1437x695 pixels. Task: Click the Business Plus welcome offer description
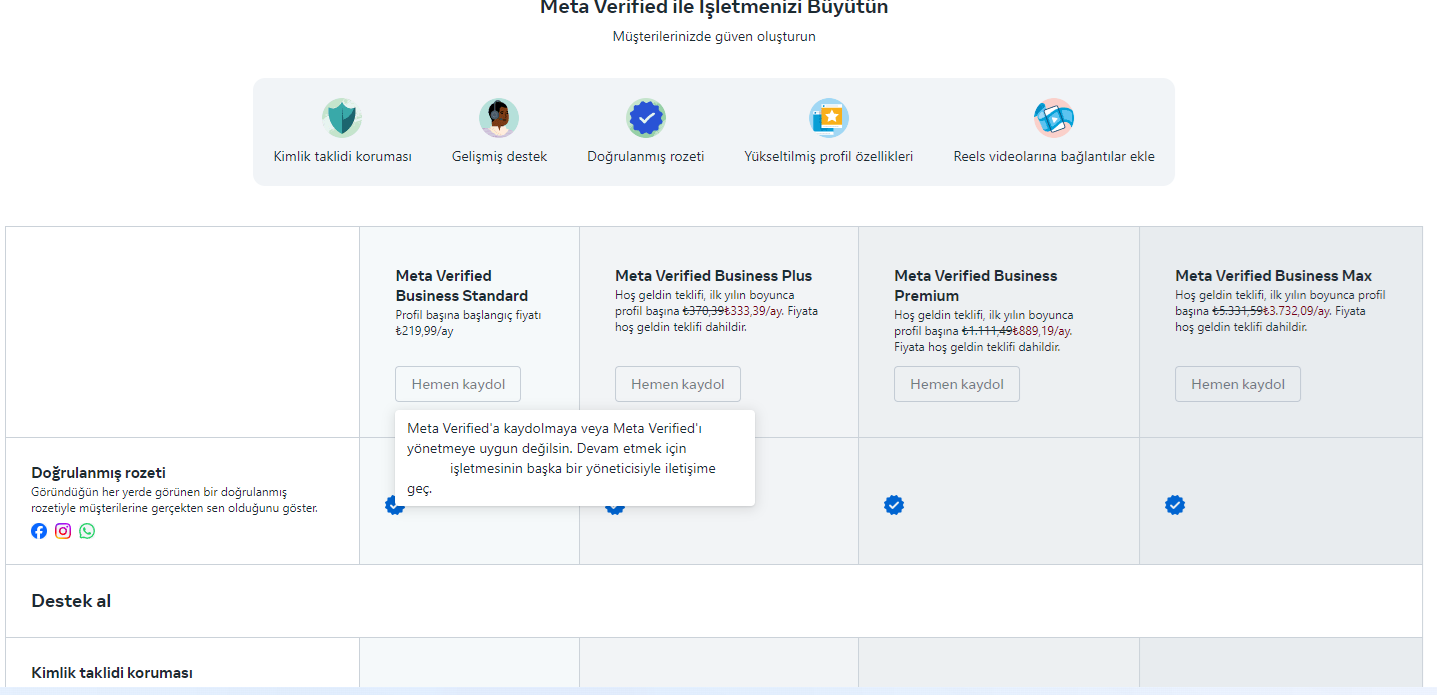pyautogui.click(x=716, y=311)
